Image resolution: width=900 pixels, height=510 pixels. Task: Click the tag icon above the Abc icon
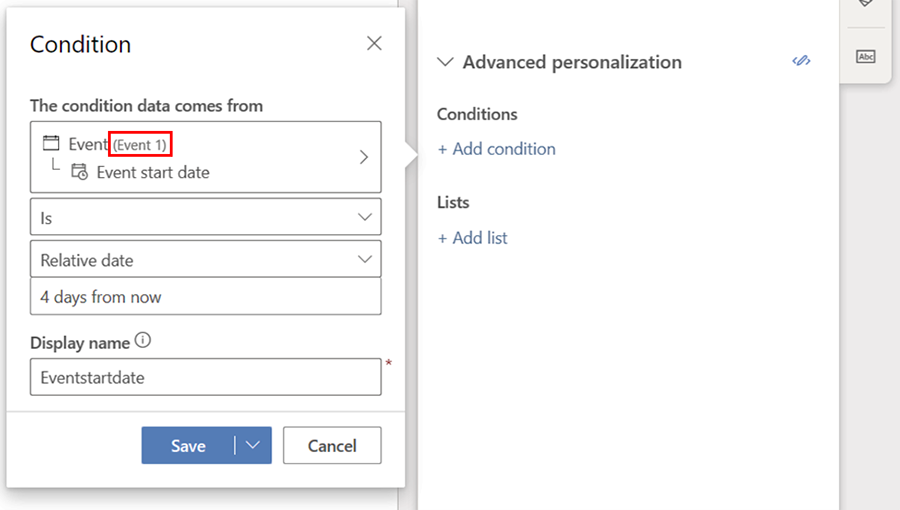tap(865, 5)
